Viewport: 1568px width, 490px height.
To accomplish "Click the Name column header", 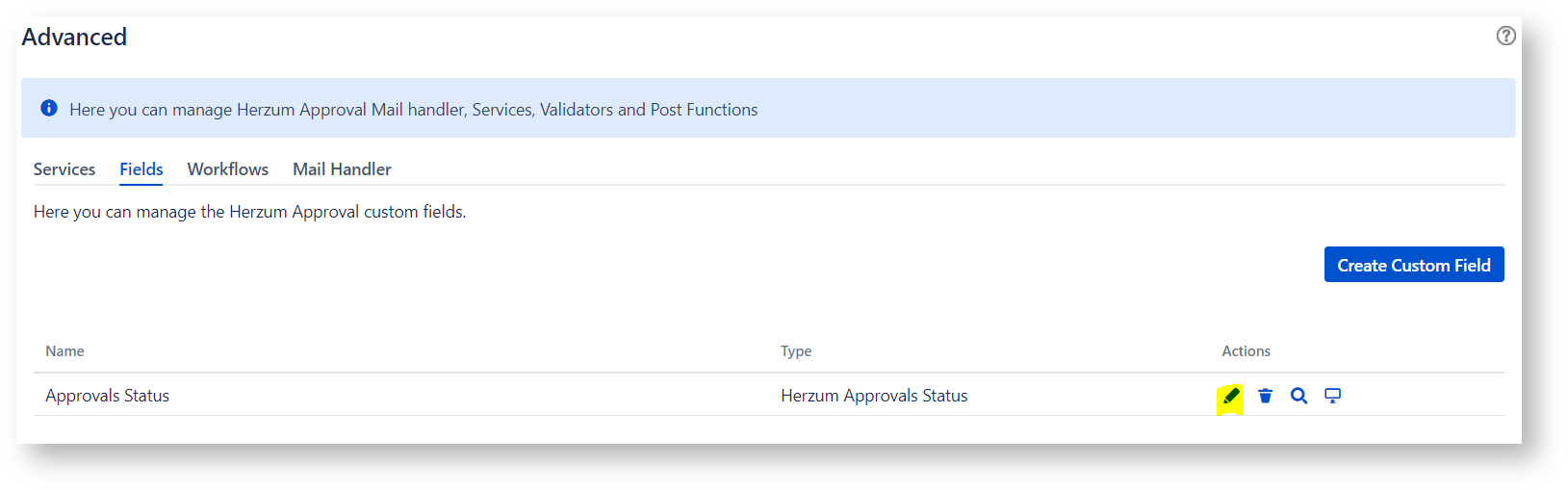I will click(64, 351).
